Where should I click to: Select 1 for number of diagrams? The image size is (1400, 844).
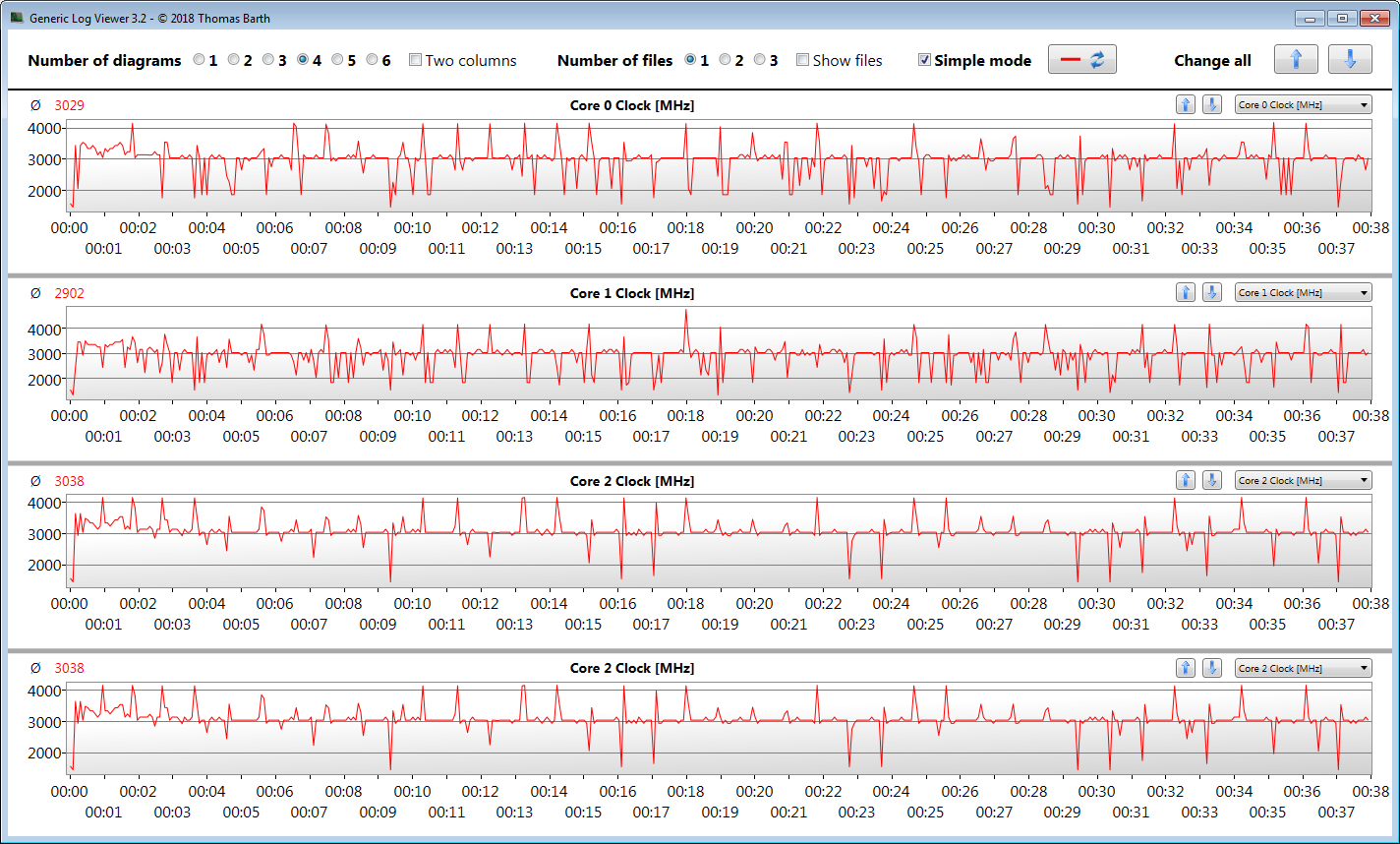pos(200,60)
